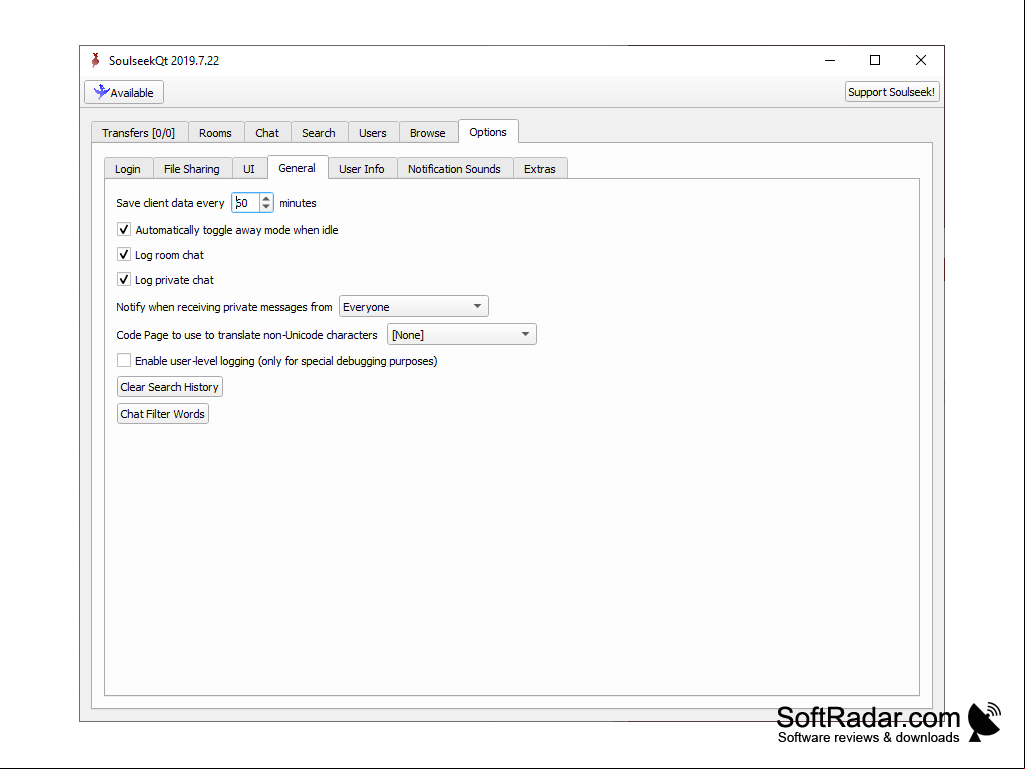This screenshot has width=1025, height=769.
Task: Switch to the Browse tab
Action: click(x=428, y=132)
